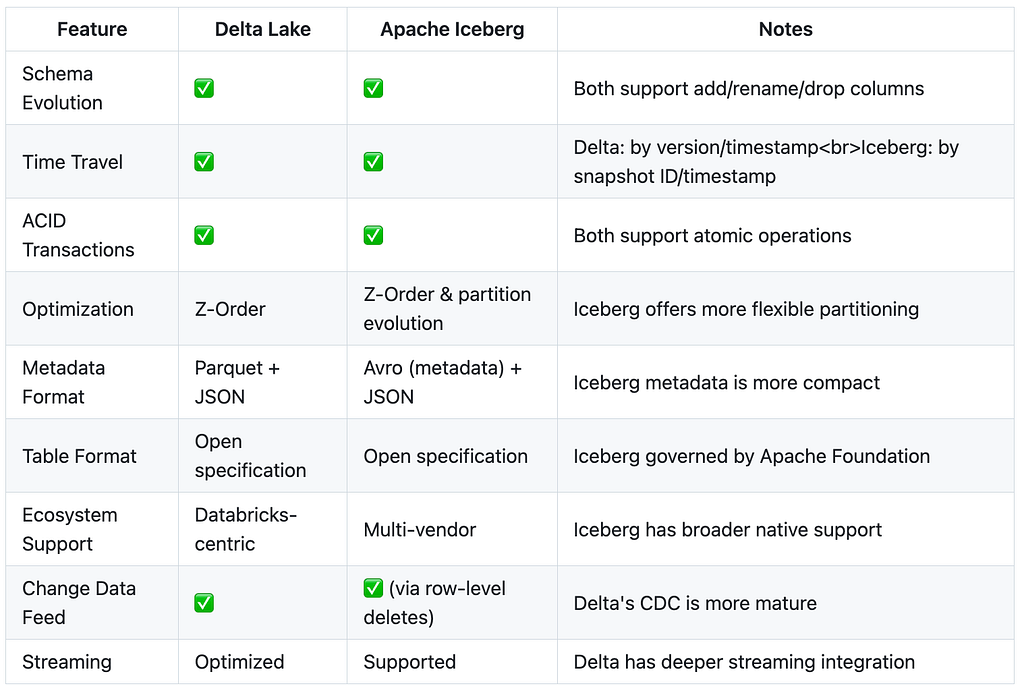Click the Multi-vendor cell
This screenshot has height=691, width=1024.
pos(419,530)
